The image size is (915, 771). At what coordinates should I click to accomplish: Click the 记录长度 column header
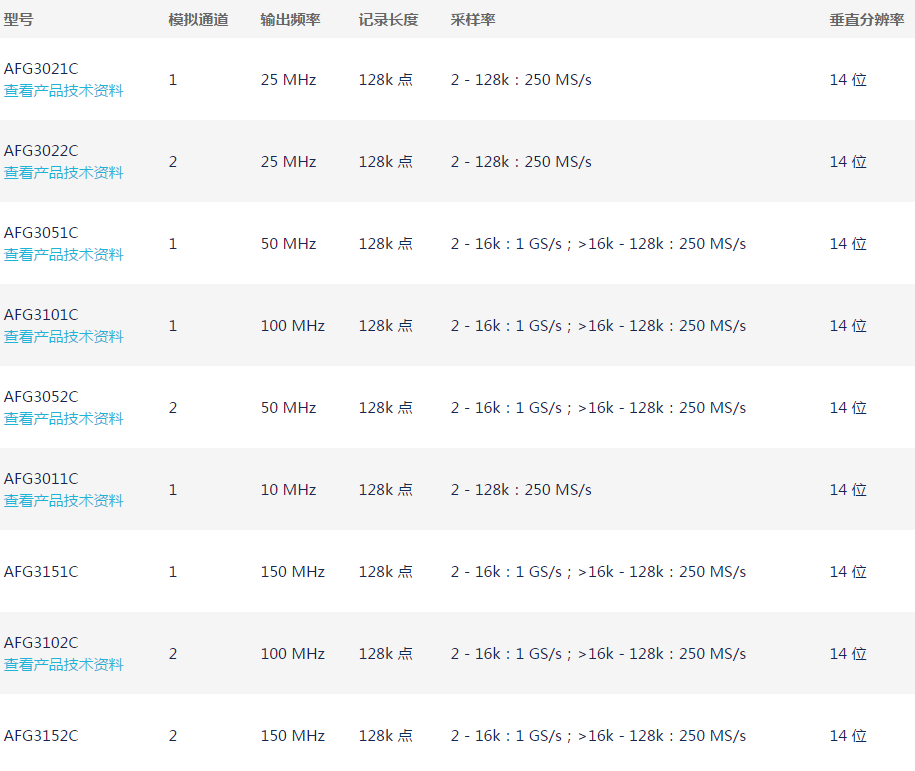(388, 20)
